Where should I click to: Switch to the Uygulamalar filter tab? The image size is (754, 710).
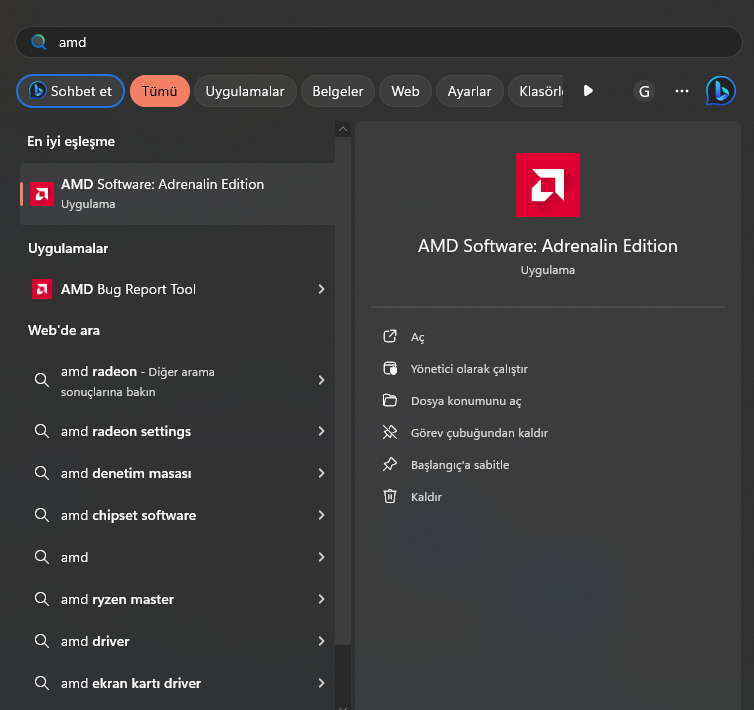245,91
